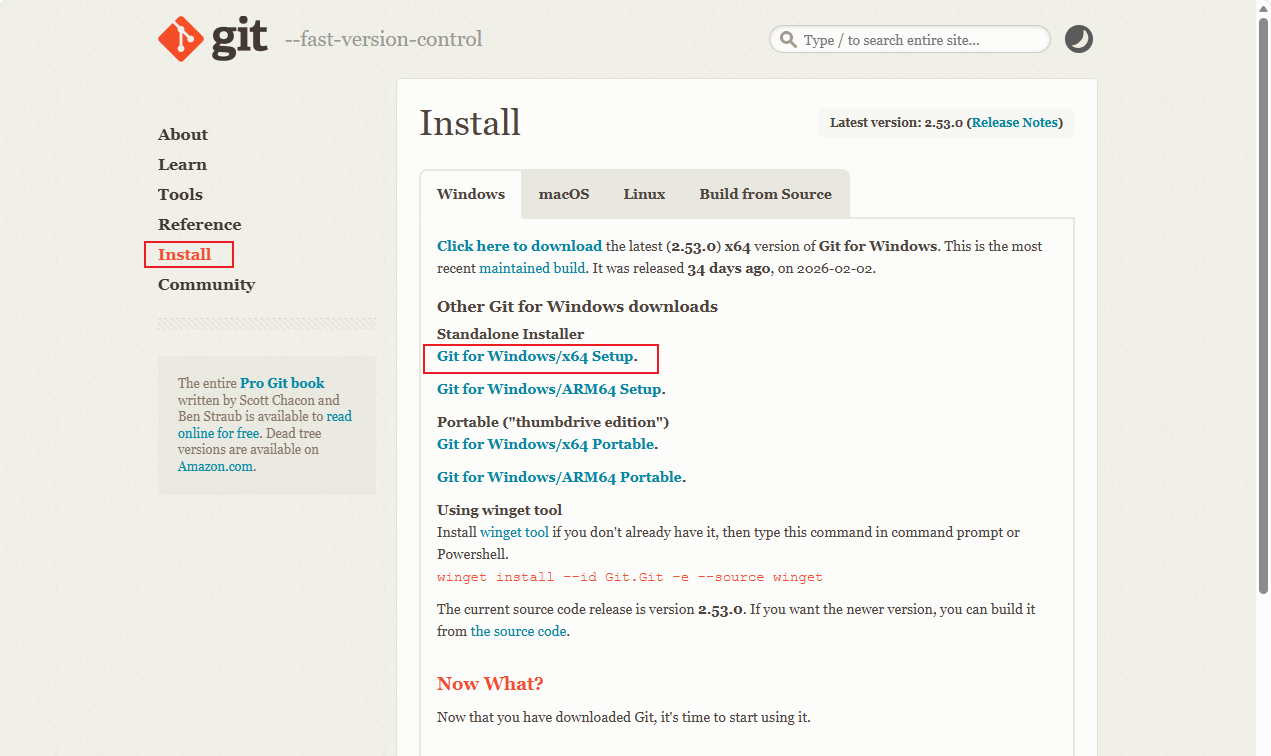The image size is (1271, 756).
Task: Open the winget tool link
Action: point(514,533)
